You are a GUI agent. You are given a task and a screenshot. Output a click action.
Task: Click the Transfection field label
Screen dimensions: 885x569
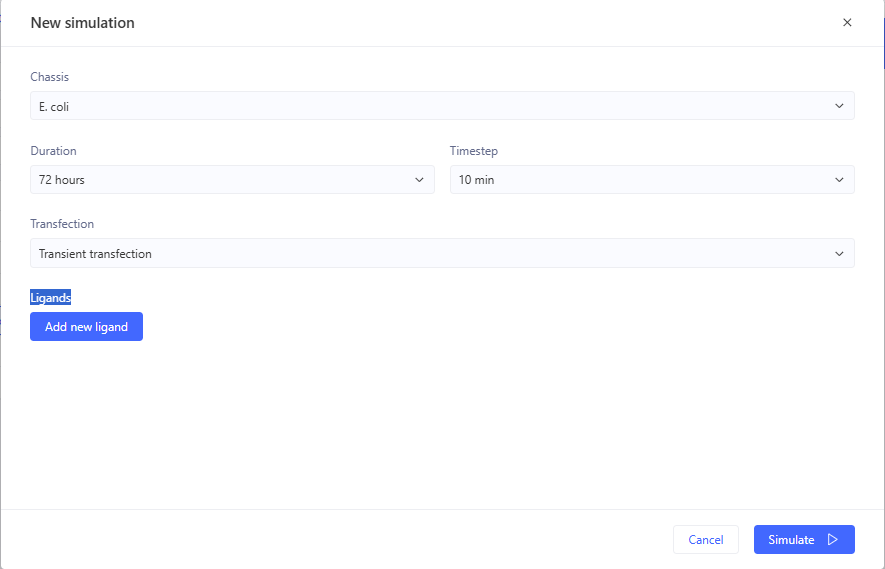tap(62, 224)
